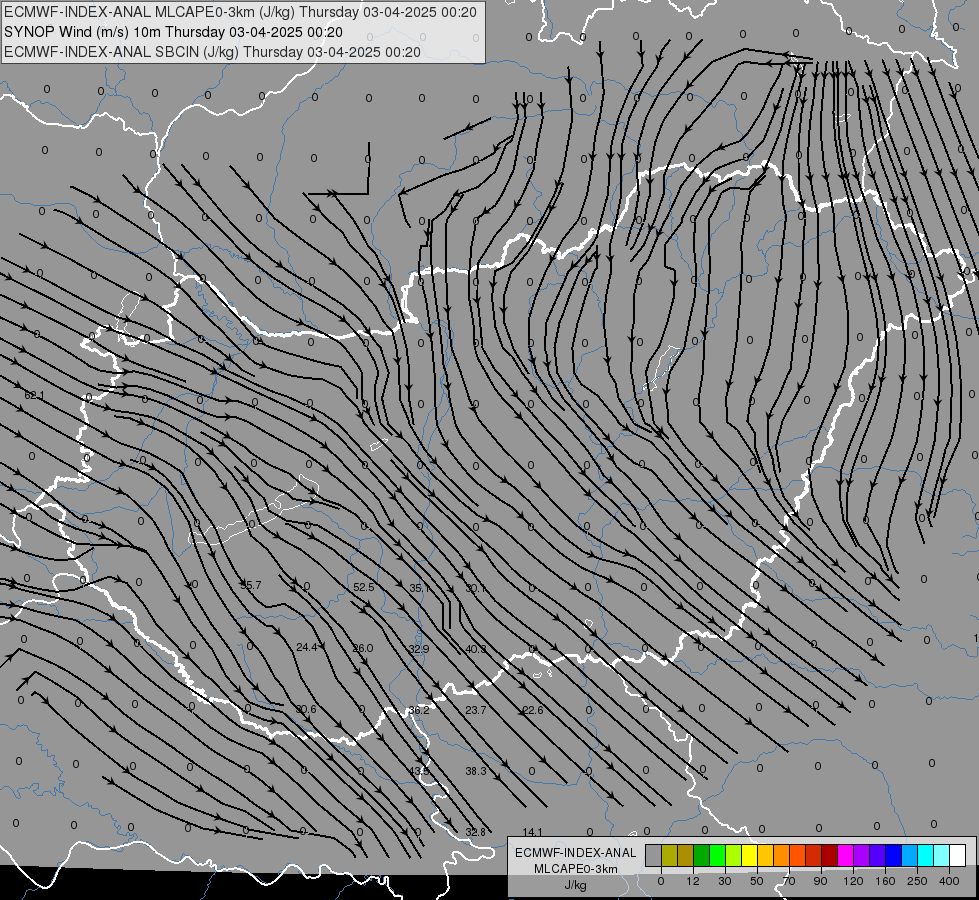Click the legend scale value 70

click(789, 881)
